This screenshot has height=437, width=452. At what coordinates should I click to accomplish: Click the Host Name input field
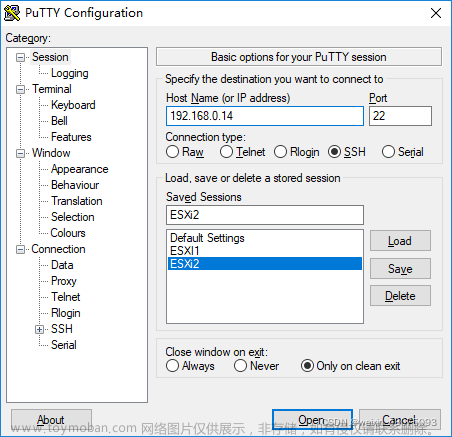(x=265, y=116)
